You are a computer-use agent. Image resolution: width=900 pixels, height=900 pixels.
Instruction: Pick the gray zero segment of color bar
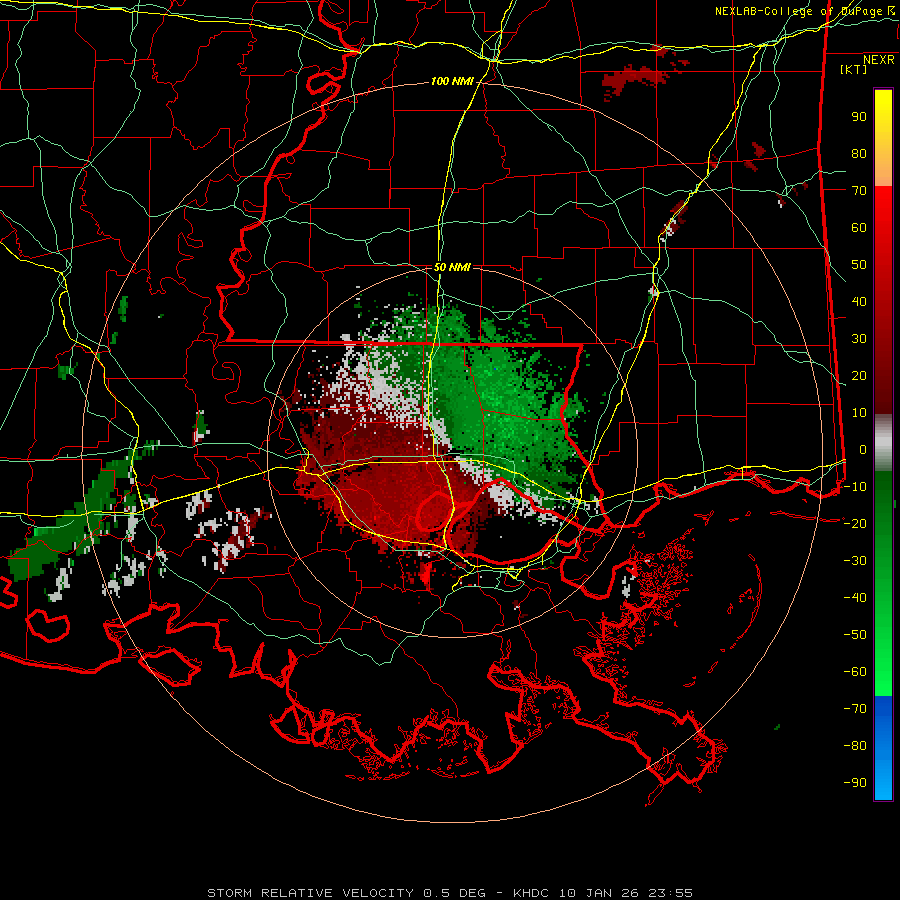tap(883, 443)
